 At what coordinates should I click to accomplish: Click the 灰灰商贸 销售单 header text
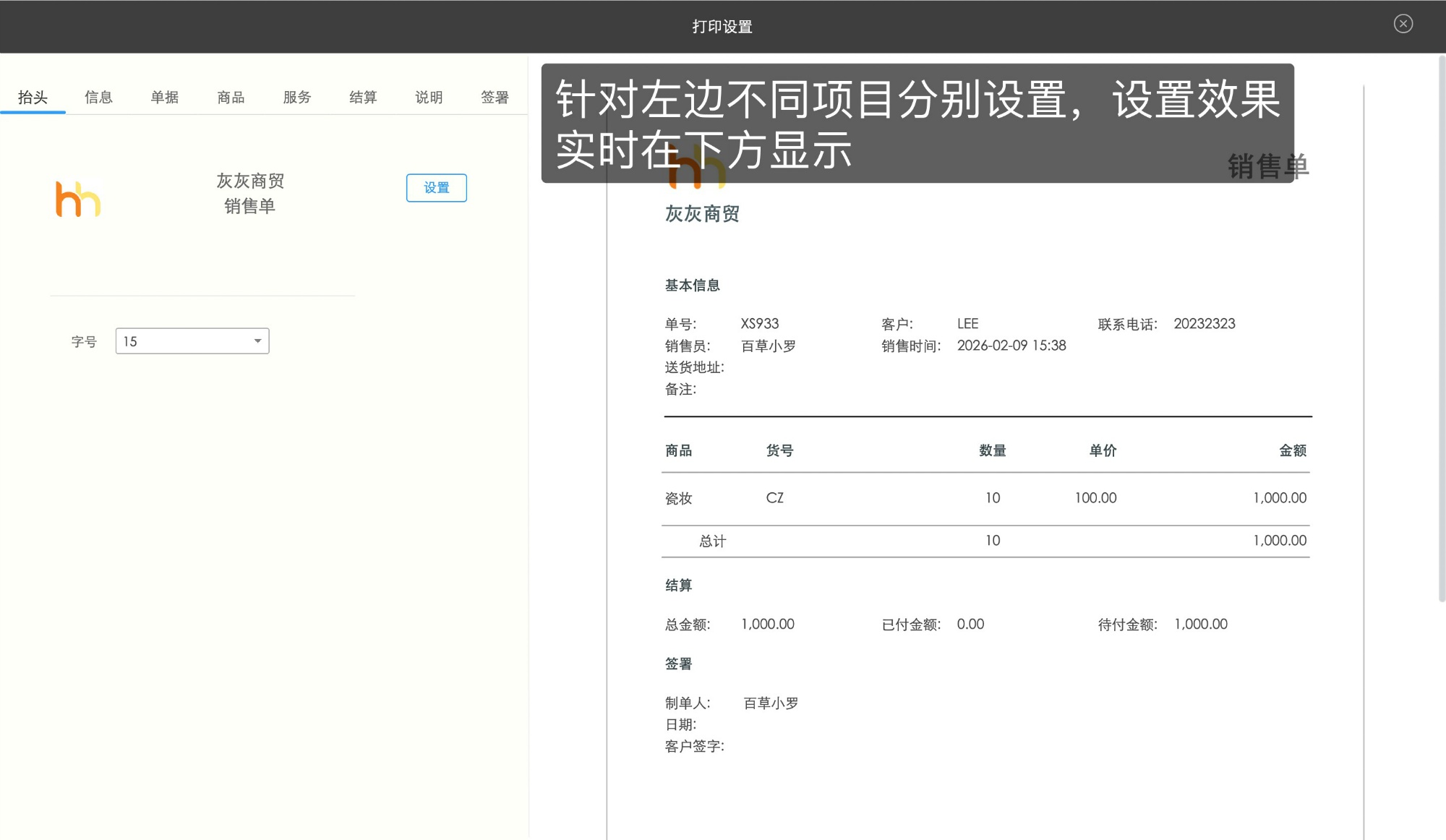(250, 192)
